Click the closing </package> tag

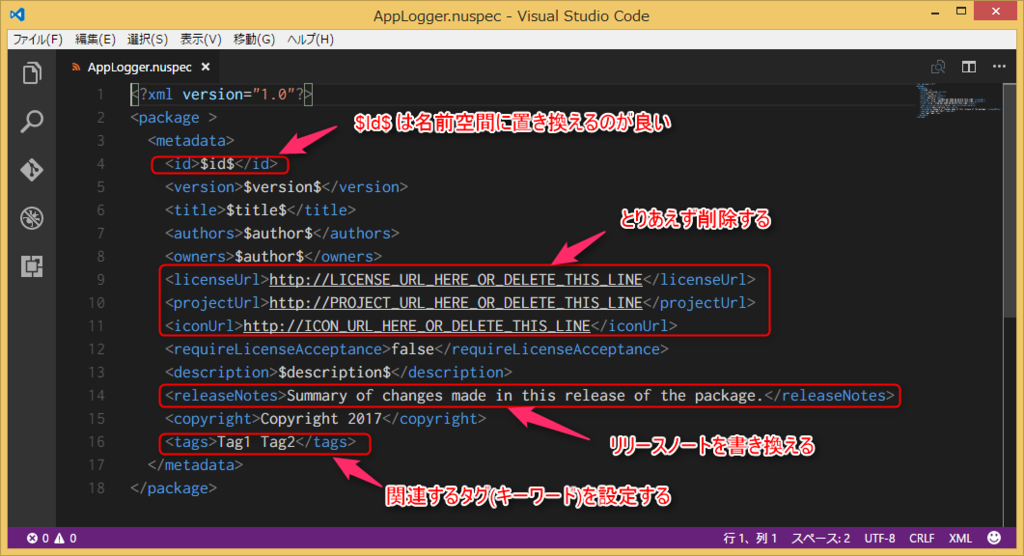(x=174, y=489)
